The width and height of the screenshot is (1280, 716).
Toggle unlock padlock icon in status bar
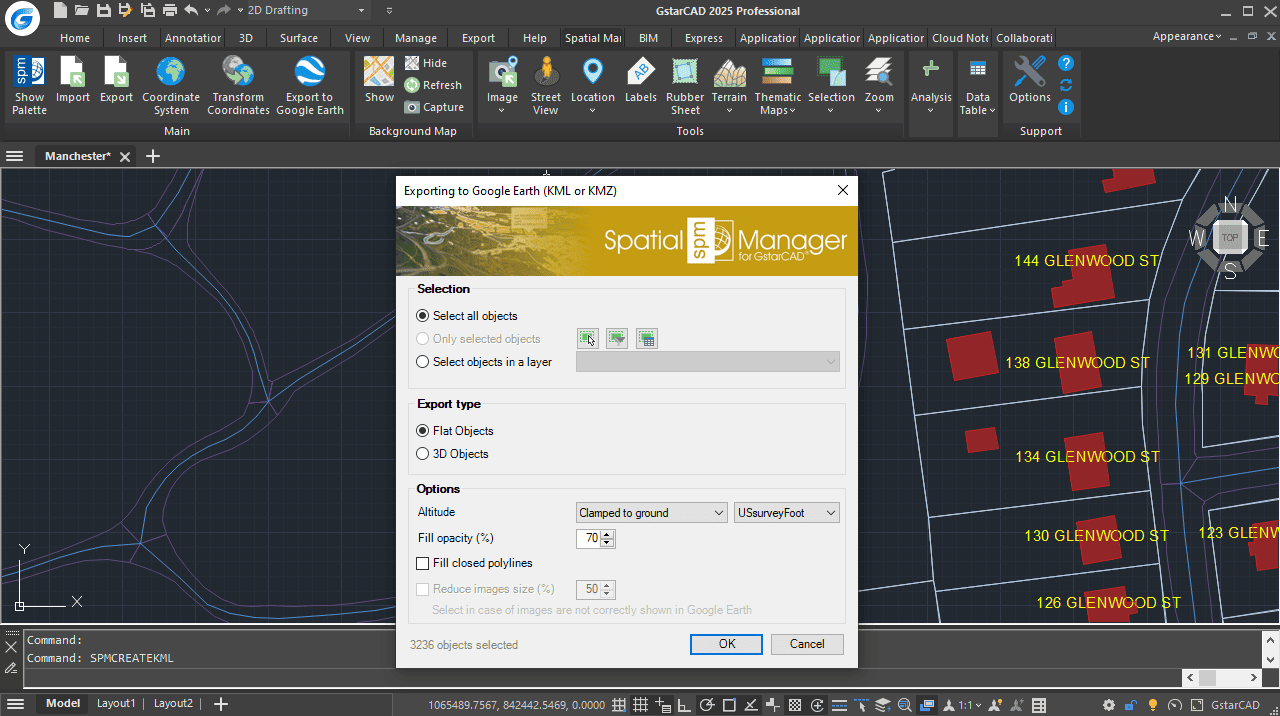(x=1130, y=705)
